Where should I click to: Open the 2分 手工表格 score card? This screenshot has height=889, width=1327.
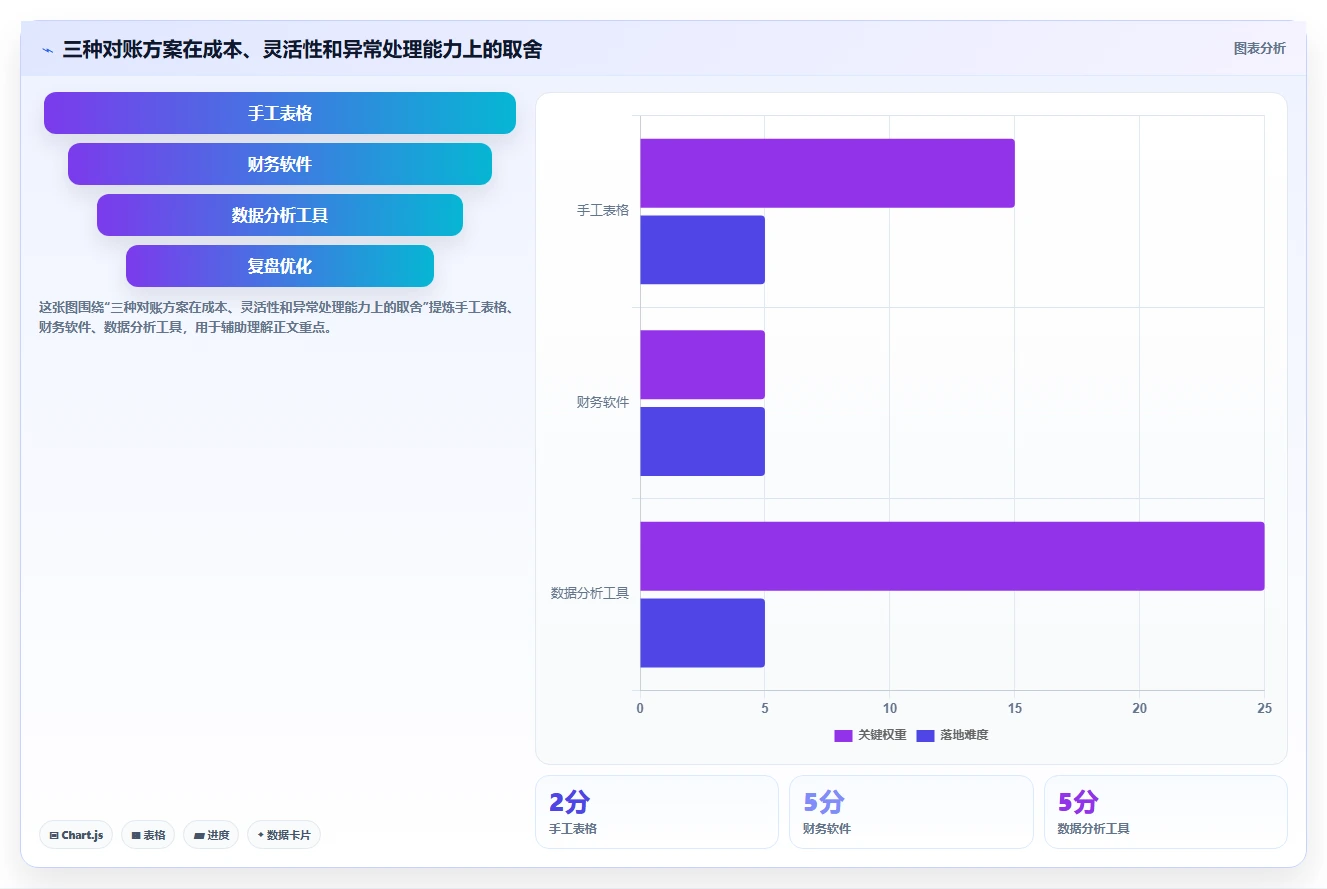click(657, 812)
